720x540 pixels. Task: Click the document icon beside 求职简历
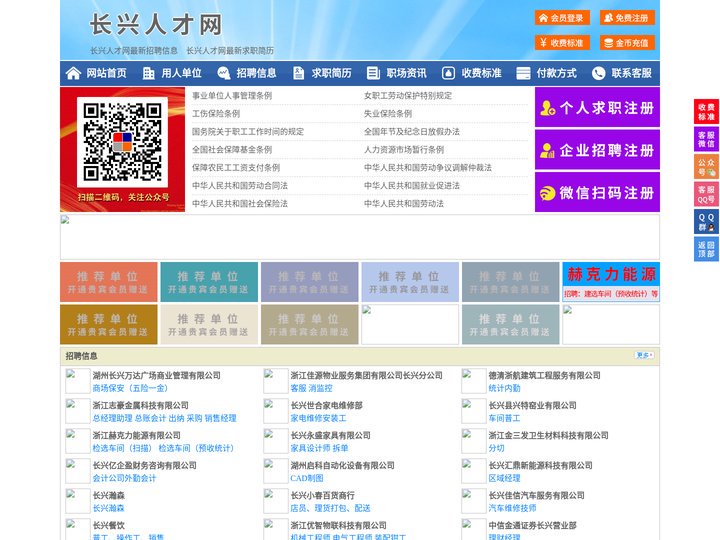point(298,73)
